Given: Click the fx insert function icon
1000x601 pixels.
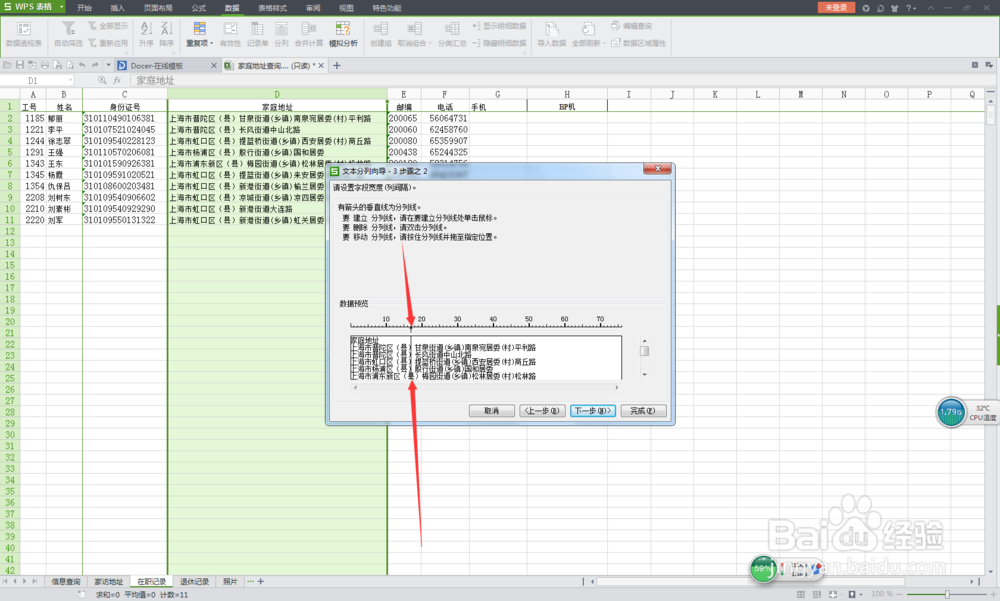Looking at the screenshot, I should pyautogui.click(x=117, y=80).
